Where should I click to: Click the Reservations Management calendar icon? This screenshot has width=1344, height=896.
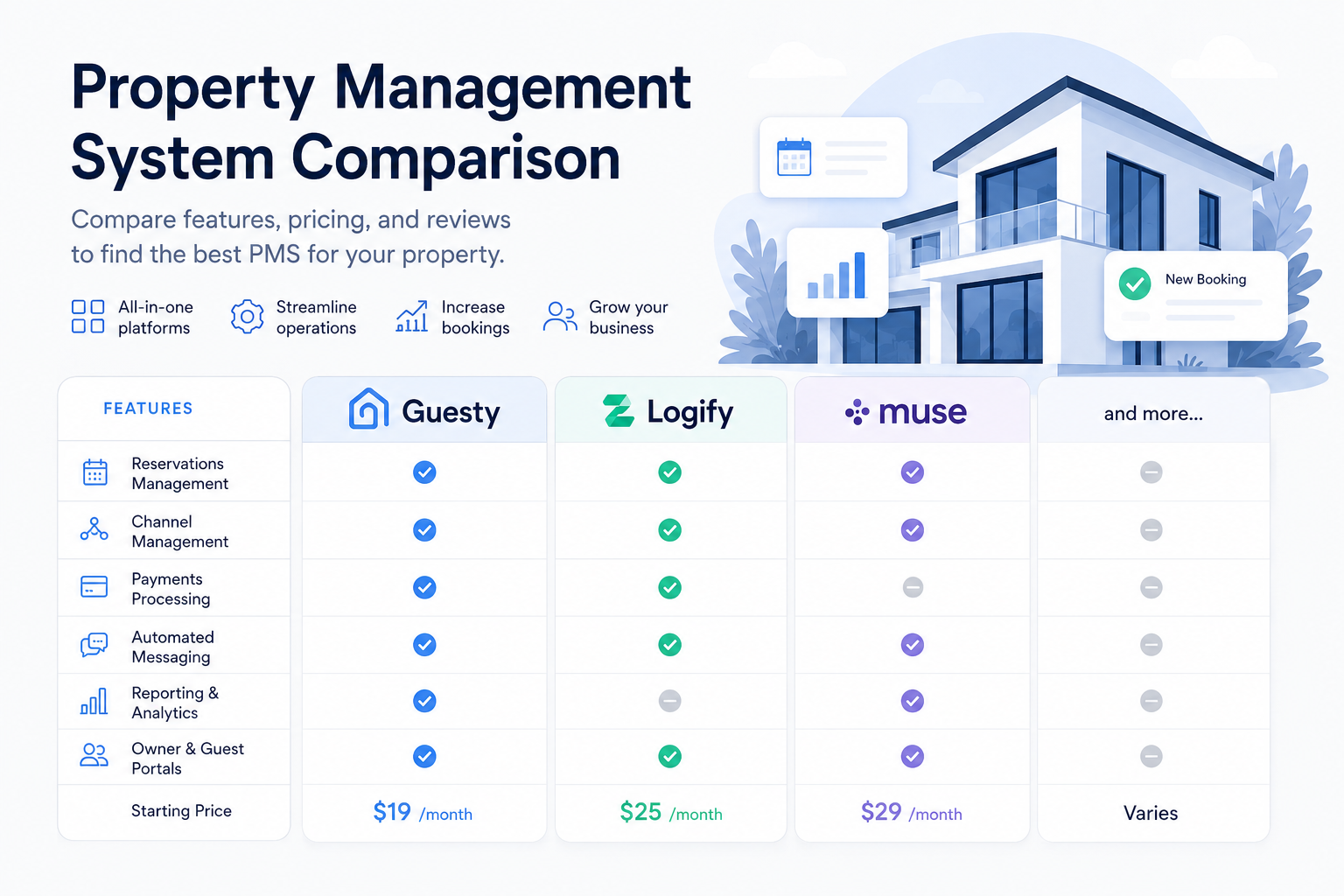tap(94, 472)
